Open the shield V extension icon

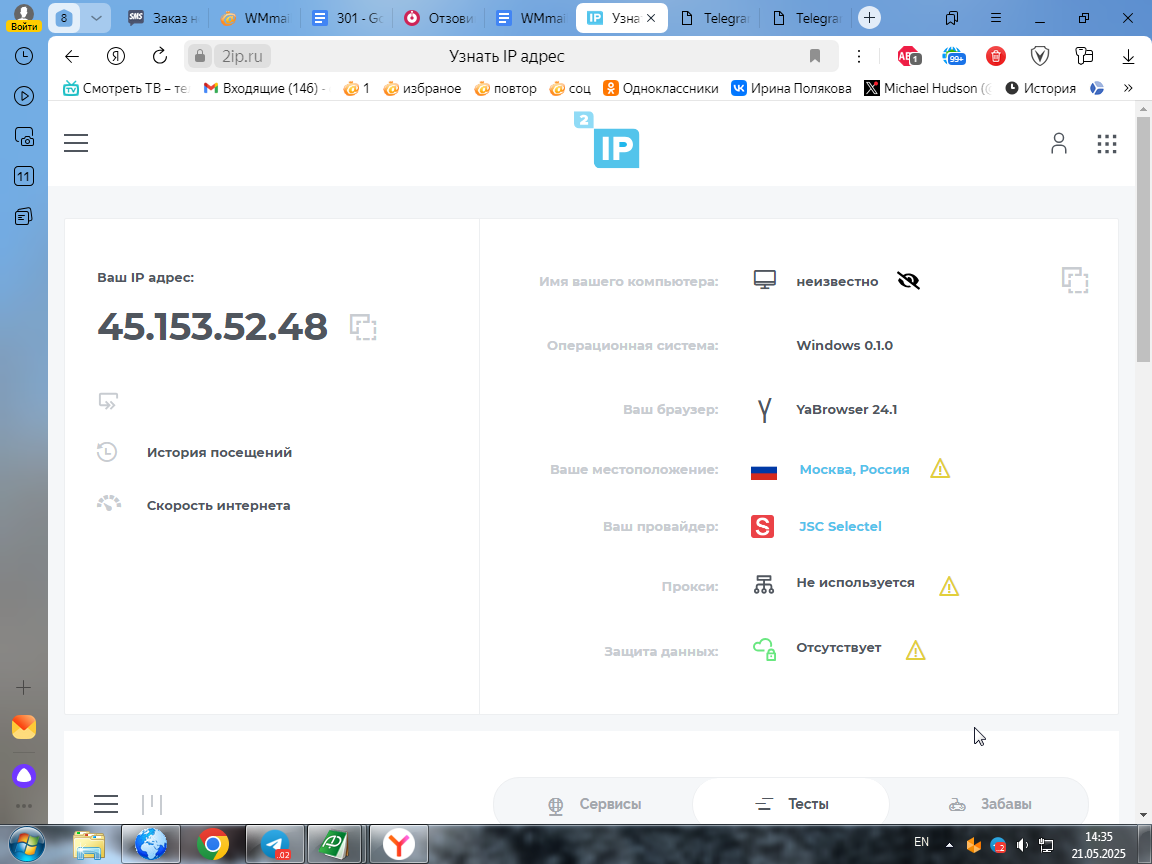click(1040, 57)
